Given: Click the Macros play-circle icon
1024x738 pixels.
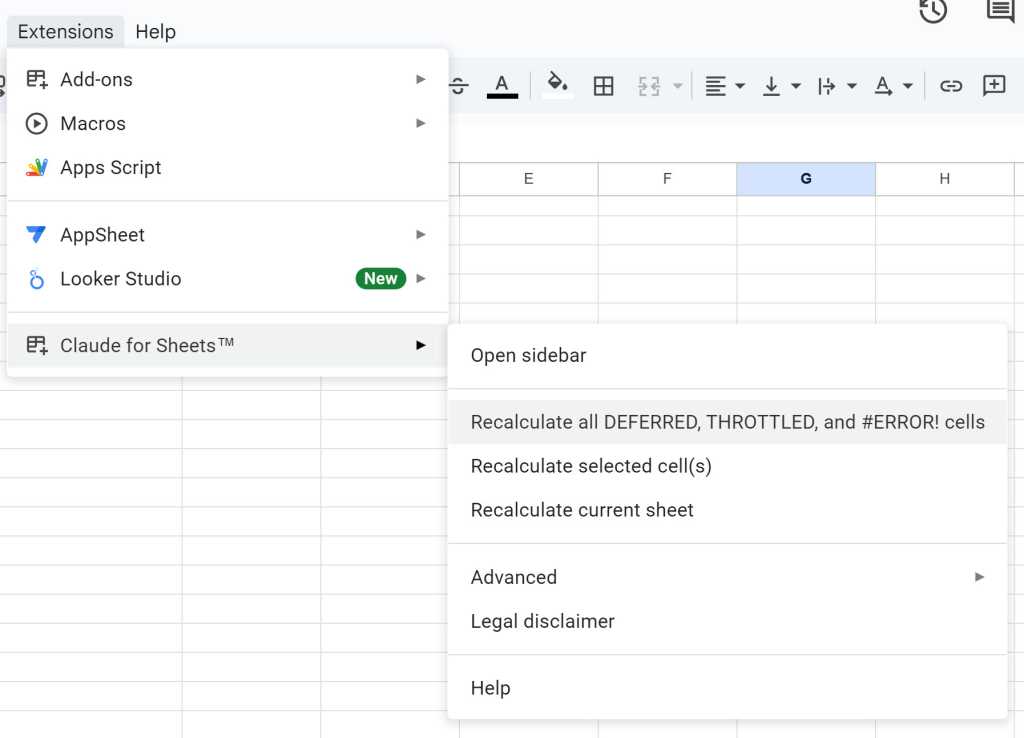Looking at the screenshot, I should click(37, 123).
